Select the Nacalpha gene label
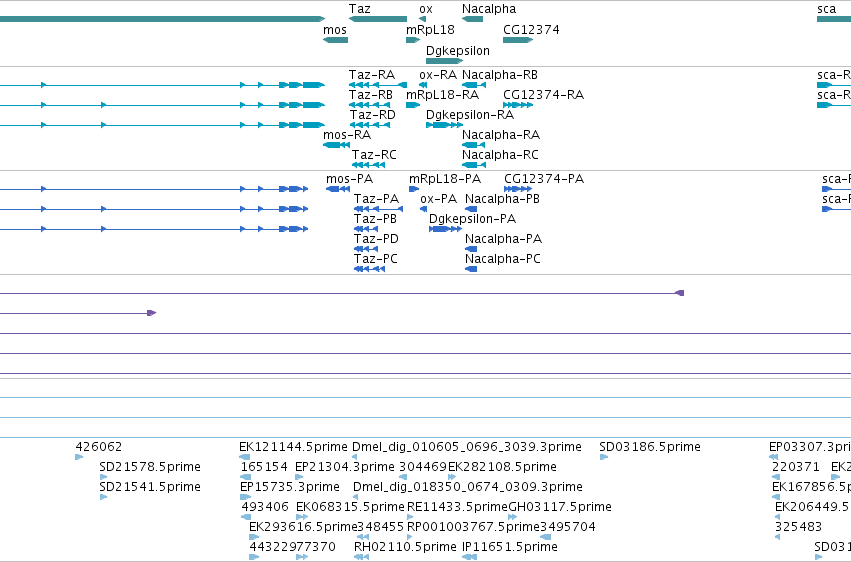The height and width of the screenshot is (562, 851). click(x=489, y=9)
